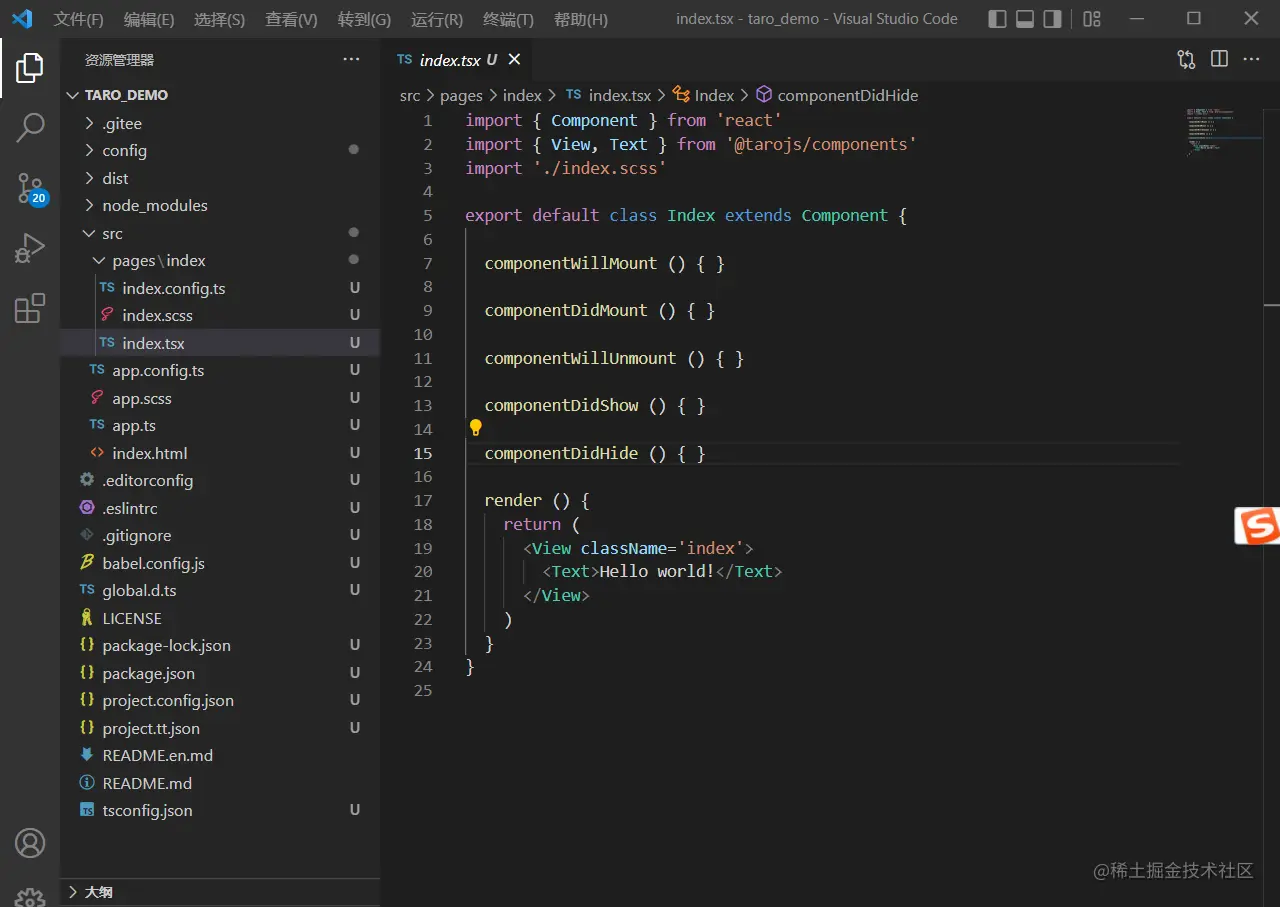Toggle the secondary sidebar layout button

[x=1052, y=19]
